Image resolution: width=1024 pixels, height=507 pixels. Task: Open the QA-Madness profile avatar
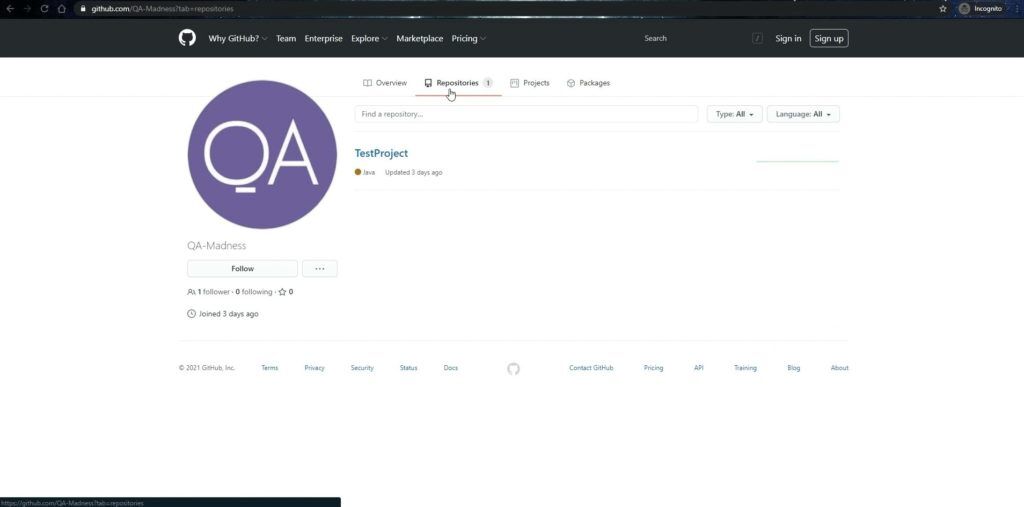point(262,154)
